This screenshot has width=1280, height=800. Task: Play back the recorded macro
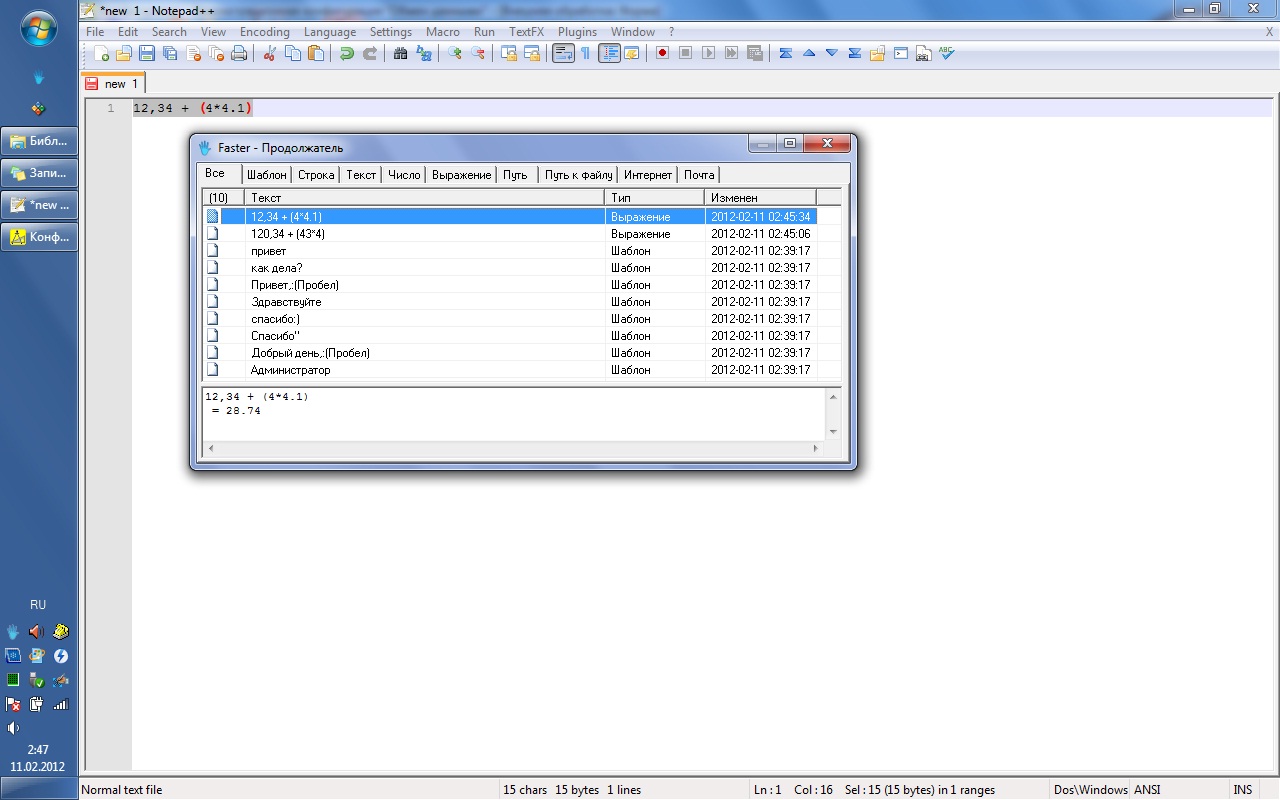709,53
